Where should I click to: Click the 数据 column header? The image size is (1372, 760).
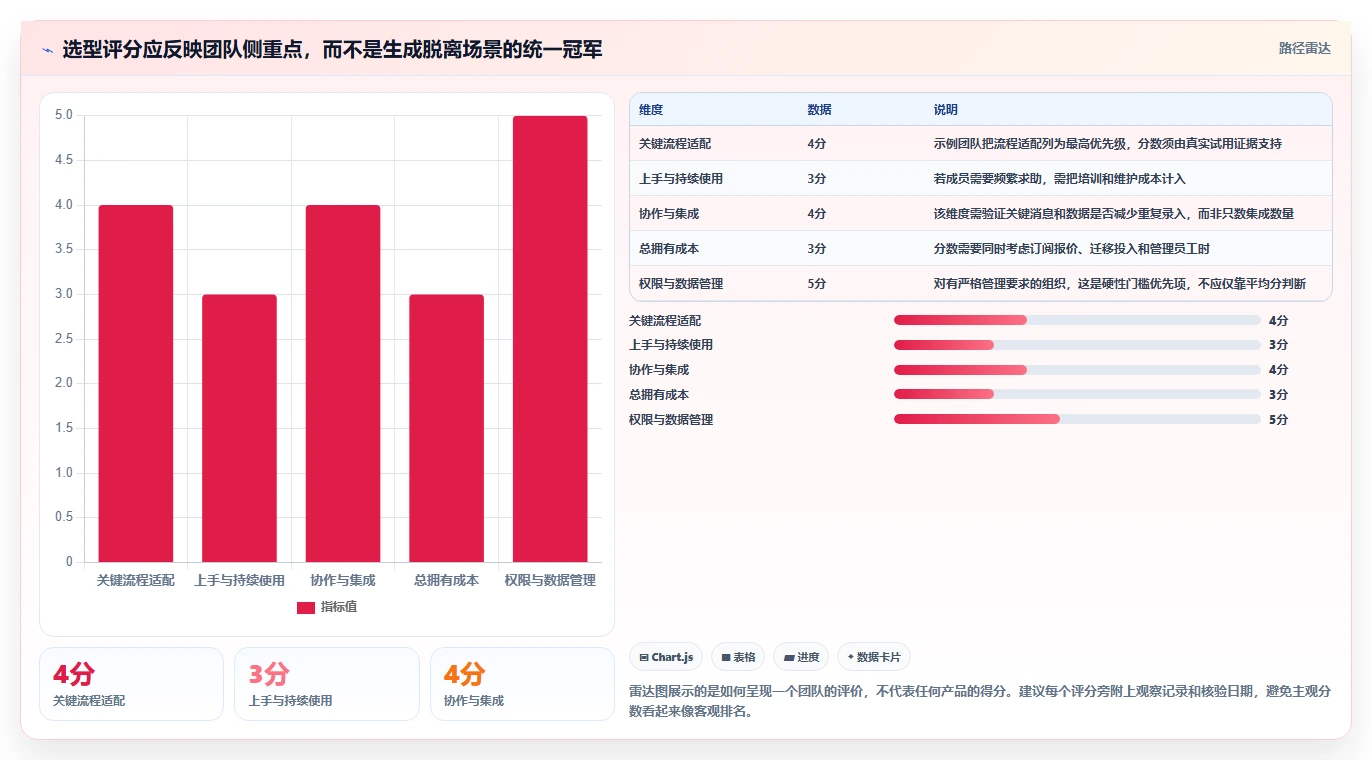(x=819, y=110)
